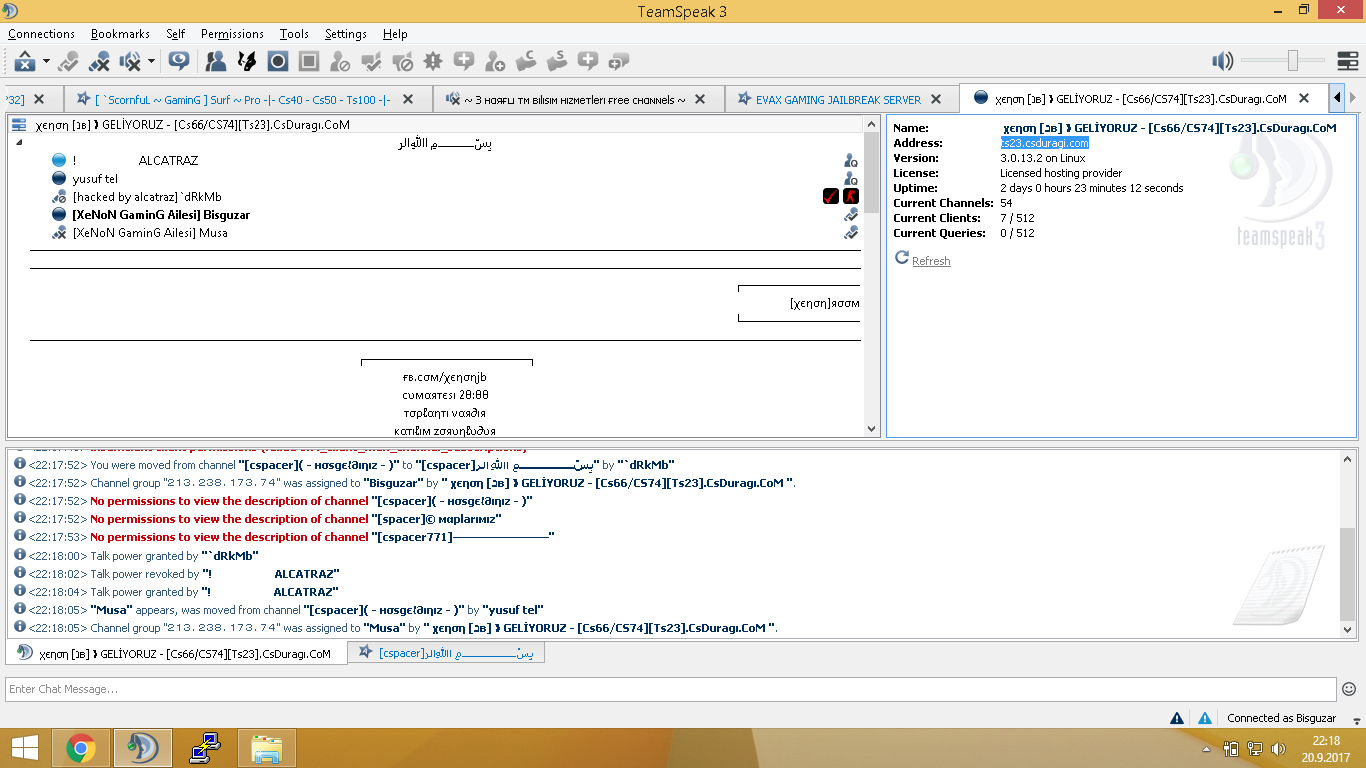Open the dropdown arrow next to mute speakers
The image size is (1366, 768).
[151, 61]
